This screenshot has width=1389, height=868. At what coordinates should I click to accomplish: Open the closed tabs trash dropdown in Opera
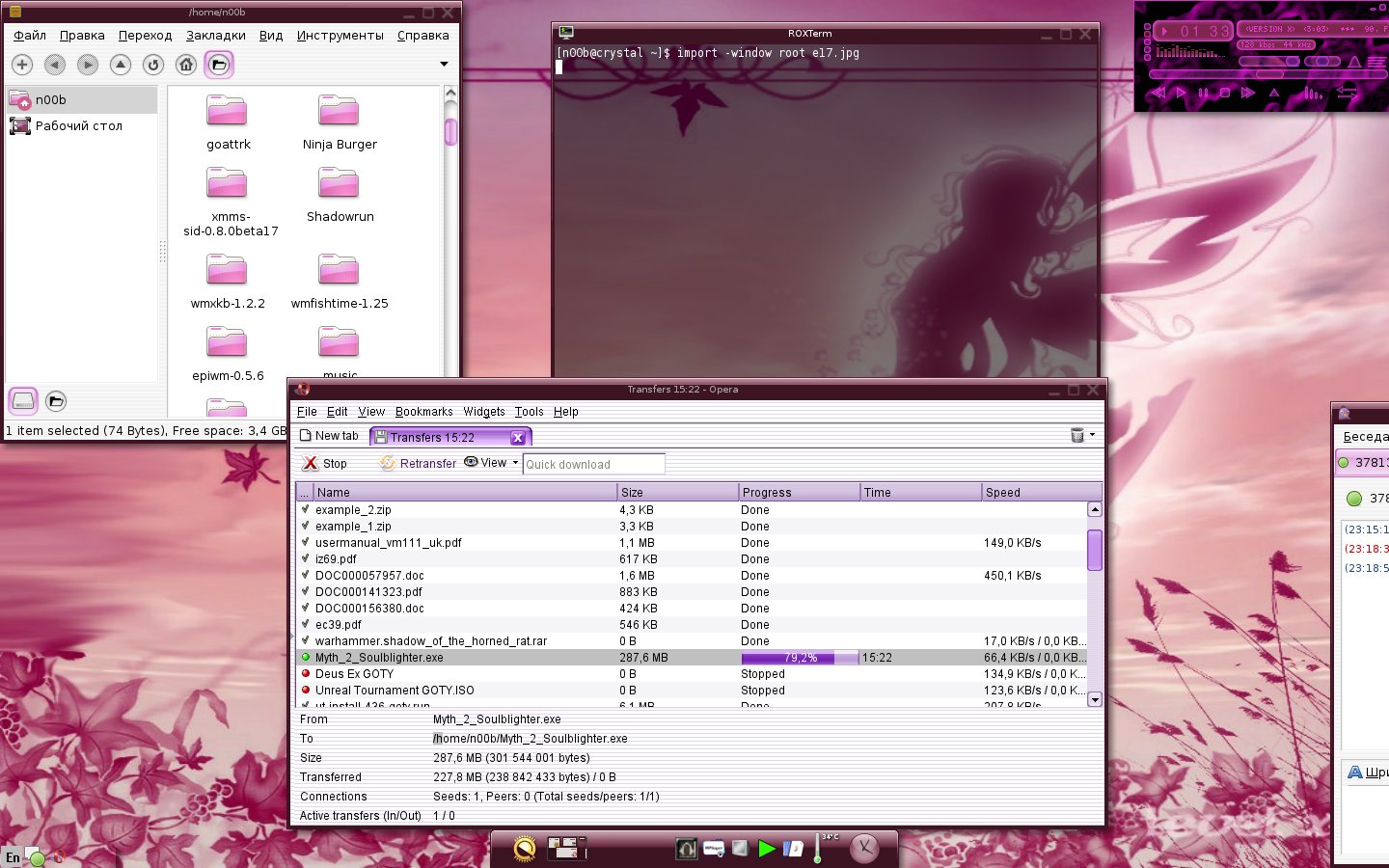[x=1083, y=435]
